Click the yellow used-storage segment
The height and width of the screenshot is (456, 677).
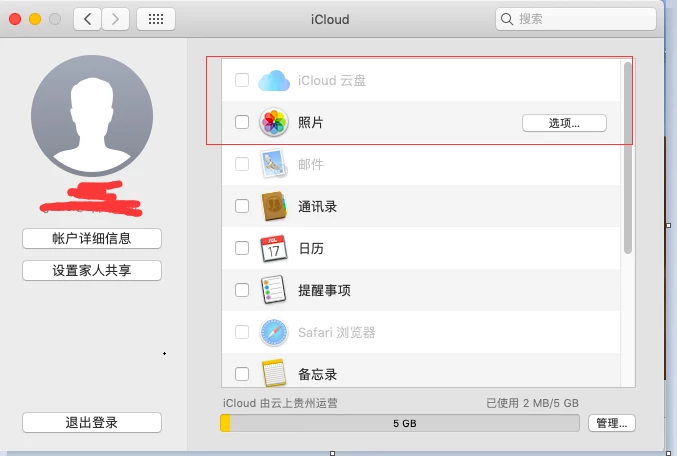point(225,423)
